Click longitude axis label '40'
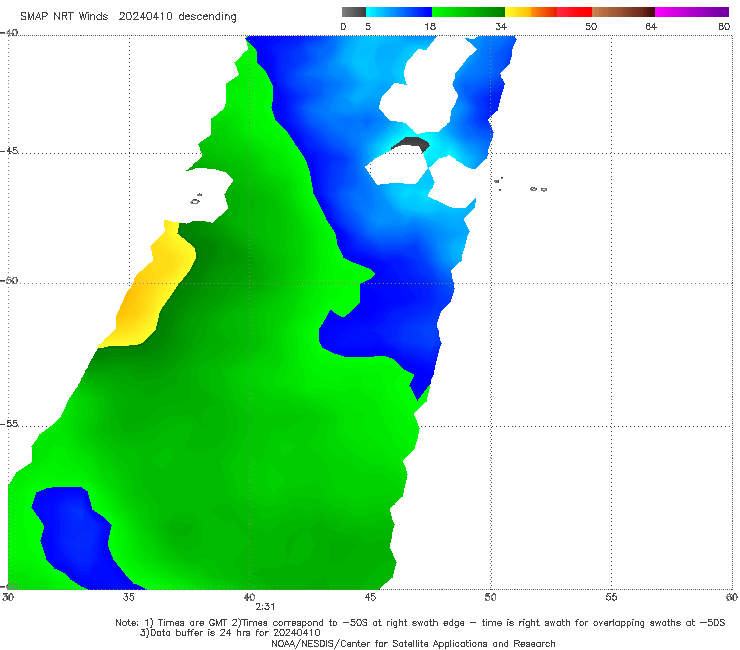 [249, 597]
